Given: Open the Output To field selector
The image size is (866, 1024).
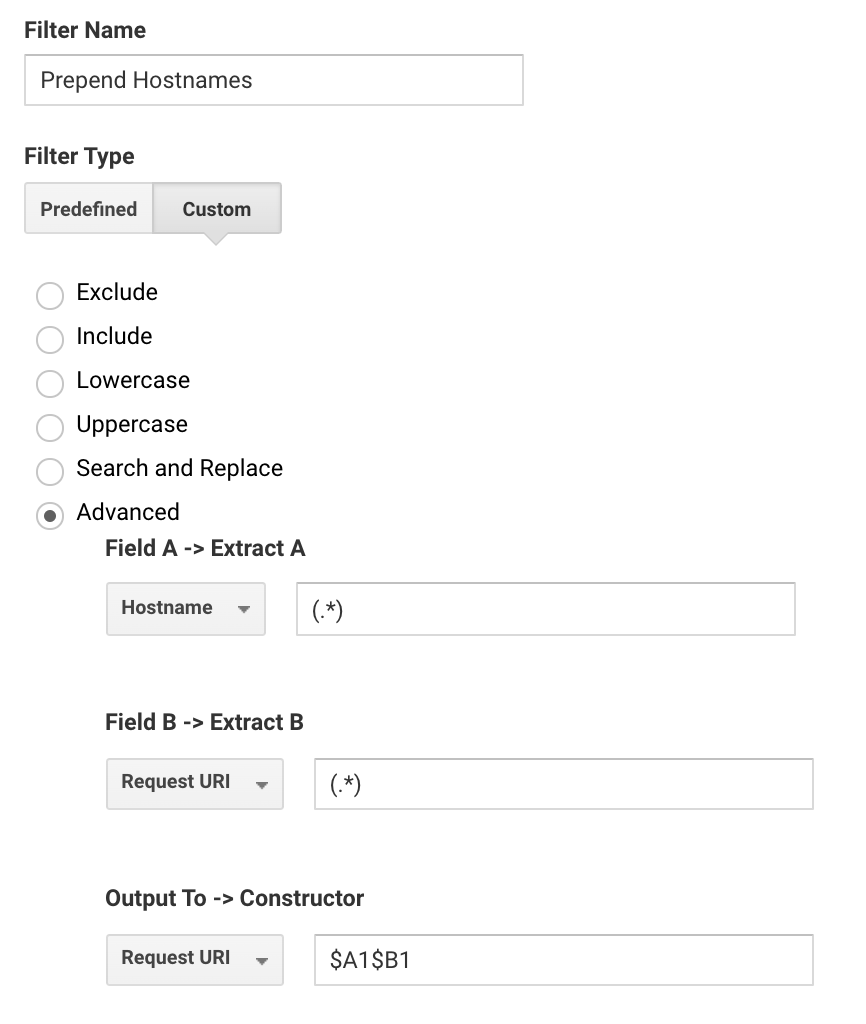Looking at the screenshot, I should coord(194,959).
